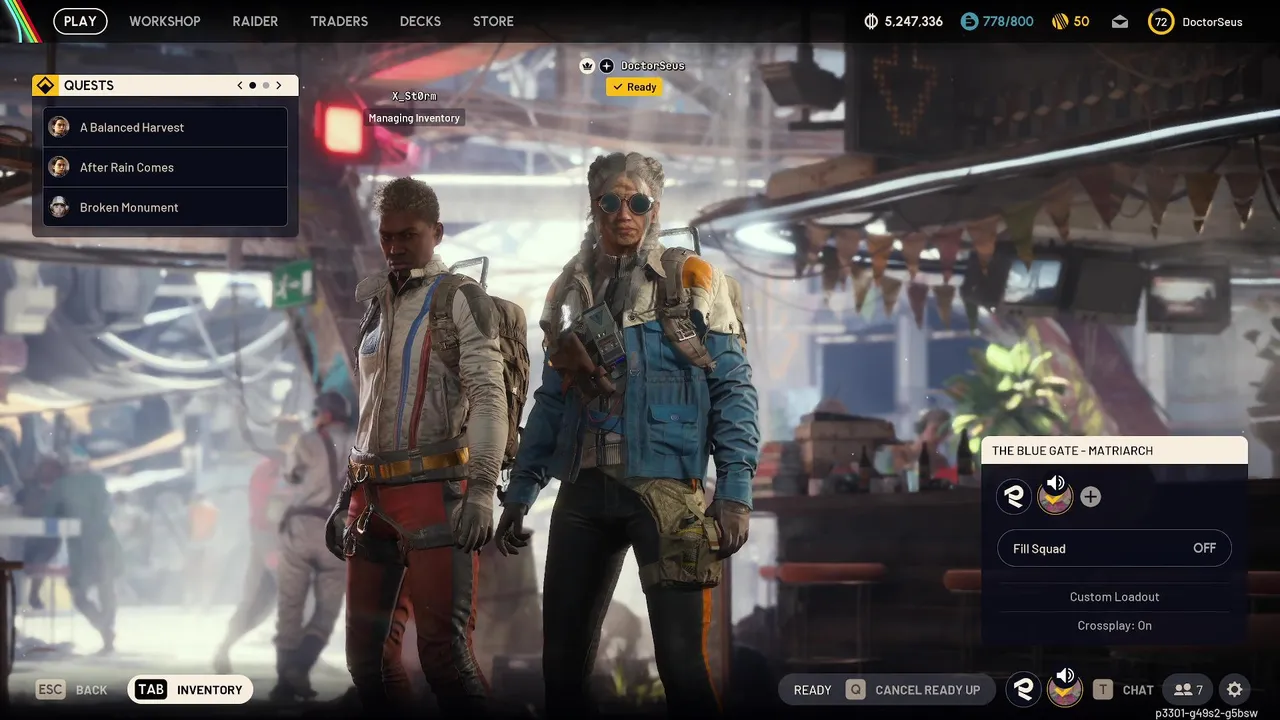Click squad logo icon in Blue Gate panel
Viewport: 1280px width, 720px height.
coord(1015,497)
